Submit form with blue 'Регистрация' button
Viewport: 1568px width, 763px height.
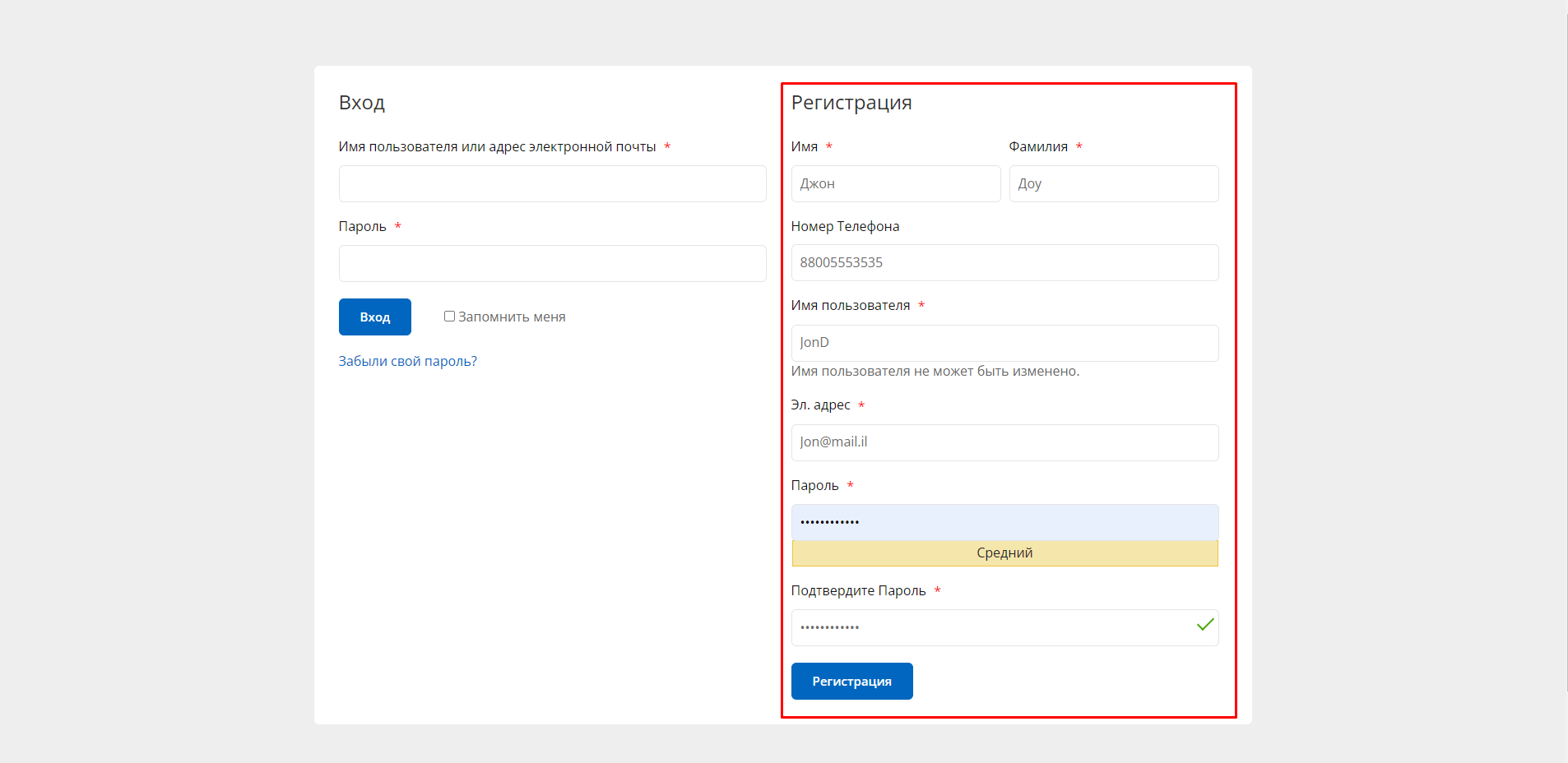coord(851,681)
